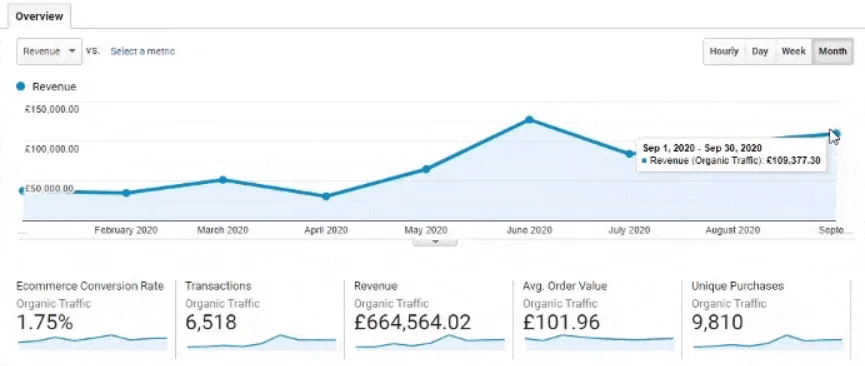Open the Avg. Order Value sparkline
Screen dimensions: 865x366
coord(599,342)
